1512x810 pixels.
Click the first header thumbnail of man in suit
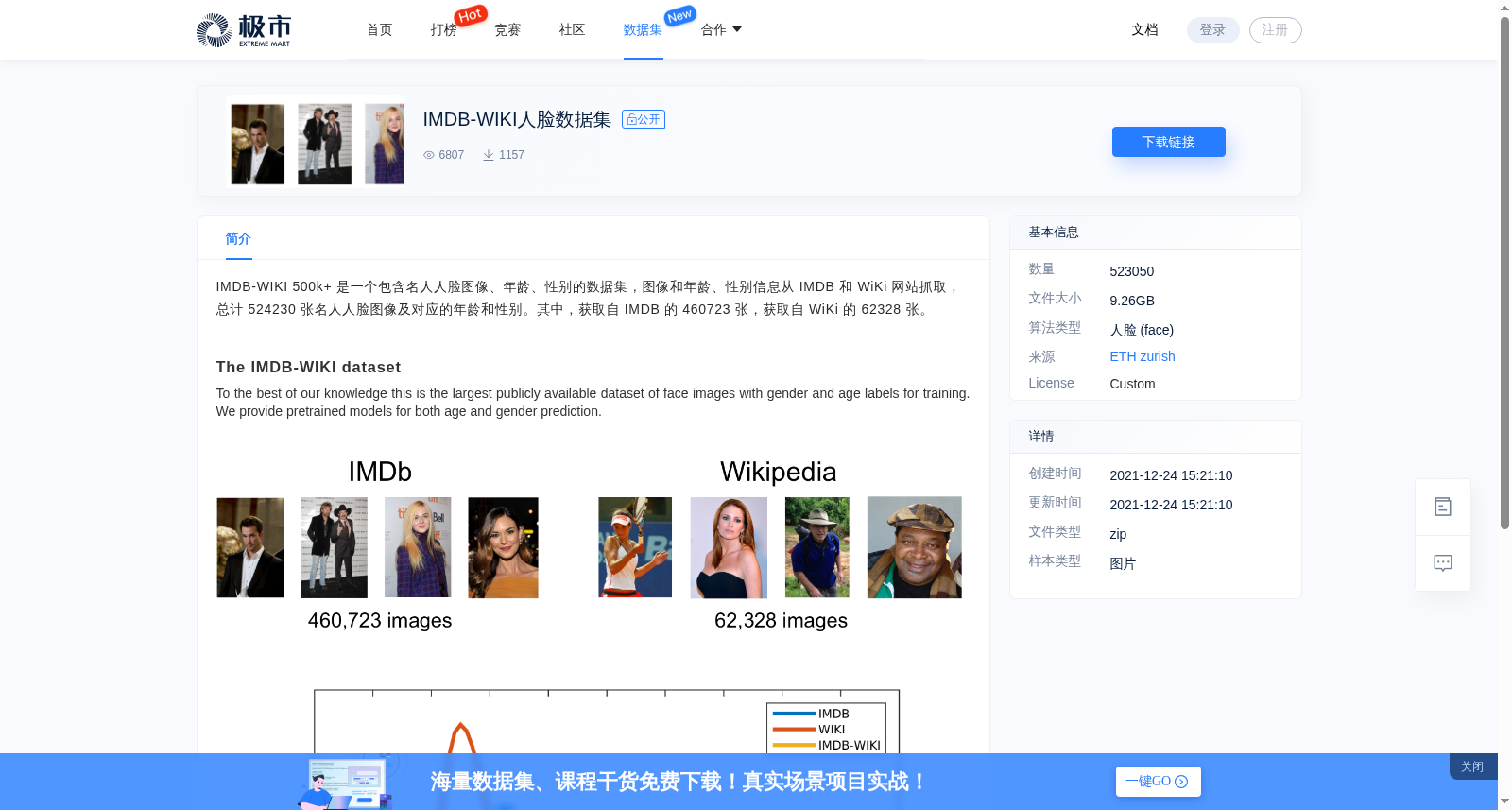coord(257,144)
